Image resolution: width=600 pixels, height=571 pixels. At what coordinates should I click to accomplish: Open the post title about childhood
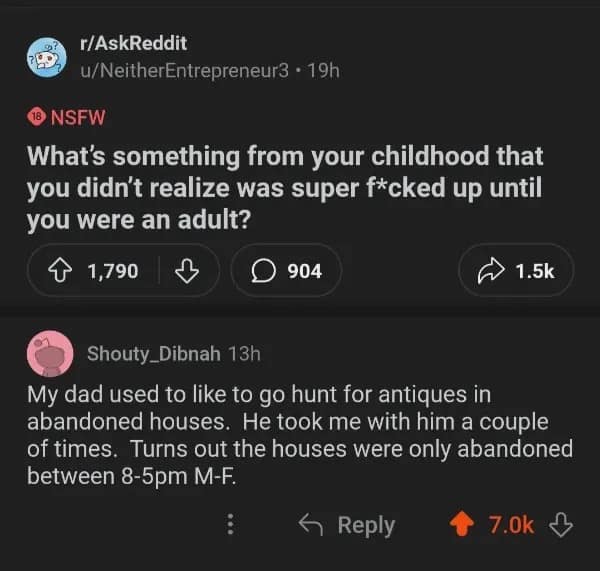(x=285, y=189)
